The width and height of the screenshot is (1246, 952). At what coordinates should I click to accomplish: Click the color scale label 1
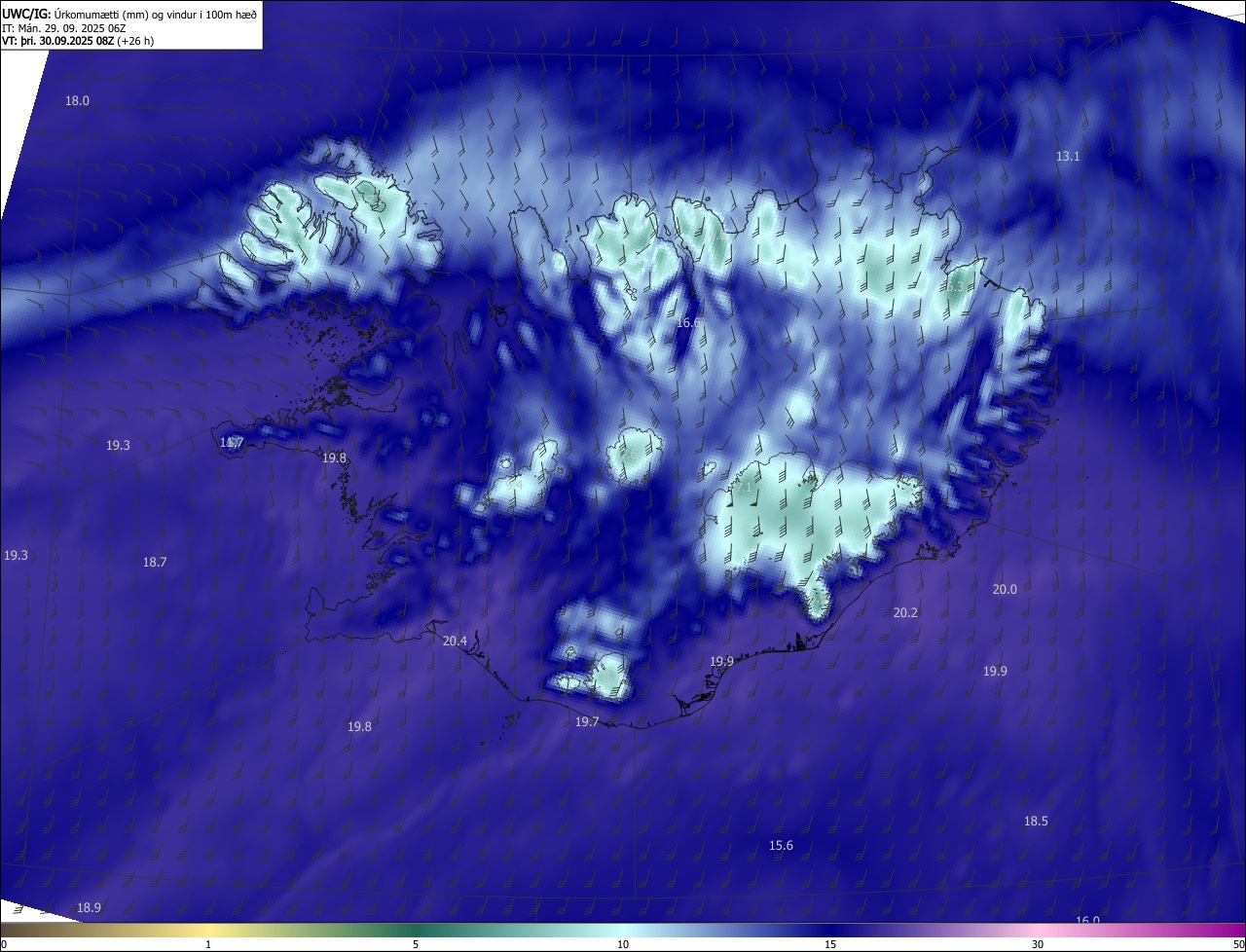(x=208, y=945)
